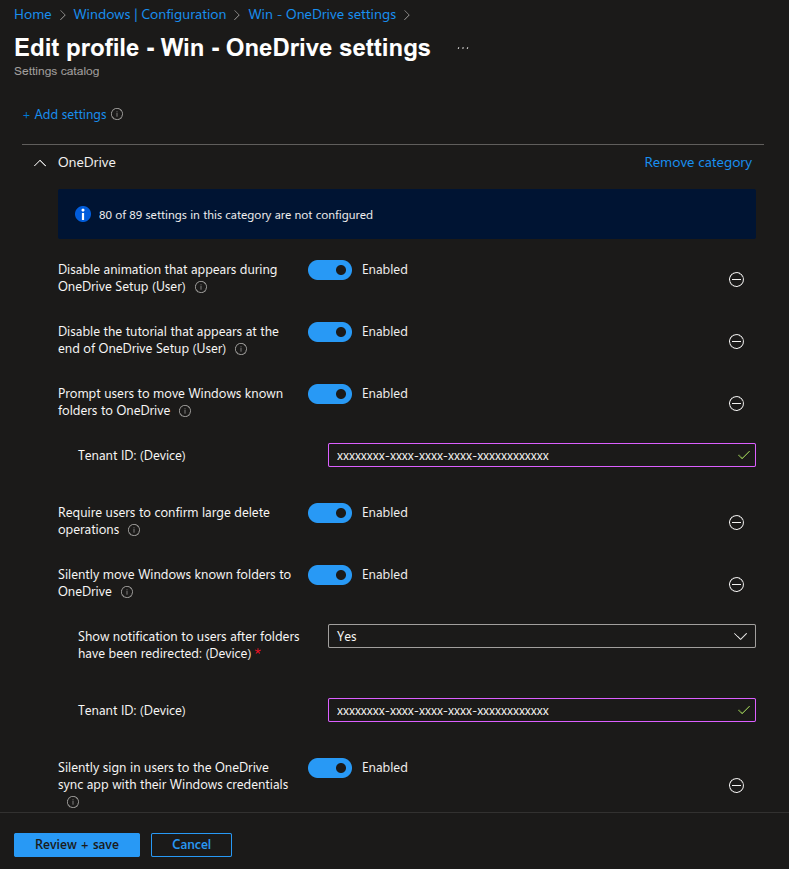
Task: Remove the Require users to confirm large delete setting
Action: pos(736,522)
